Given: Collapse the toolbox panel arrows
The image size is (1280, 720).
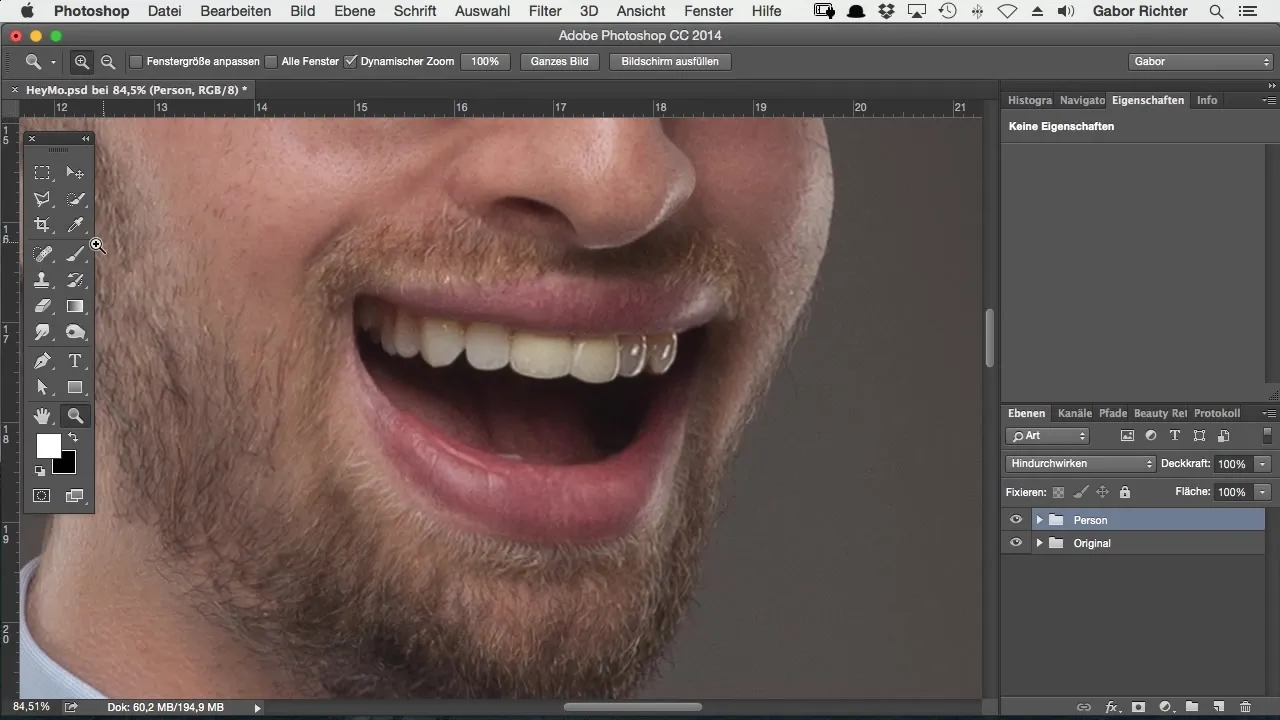Looking at the screenshot, I should (x=86, y=139).
